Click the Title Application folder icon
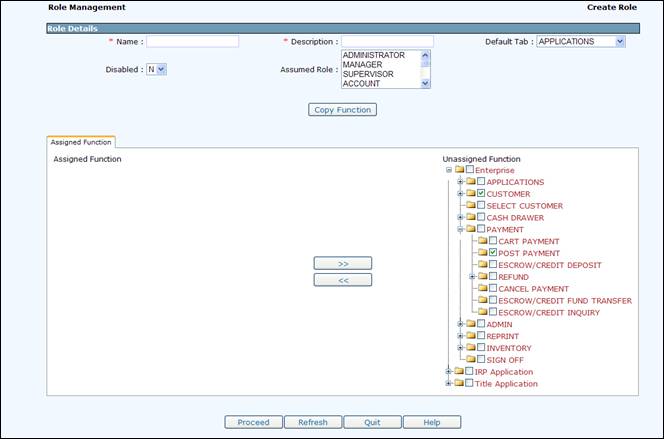Image resolution: width=664 pixels, height=439 pixels. coord(458,384)
